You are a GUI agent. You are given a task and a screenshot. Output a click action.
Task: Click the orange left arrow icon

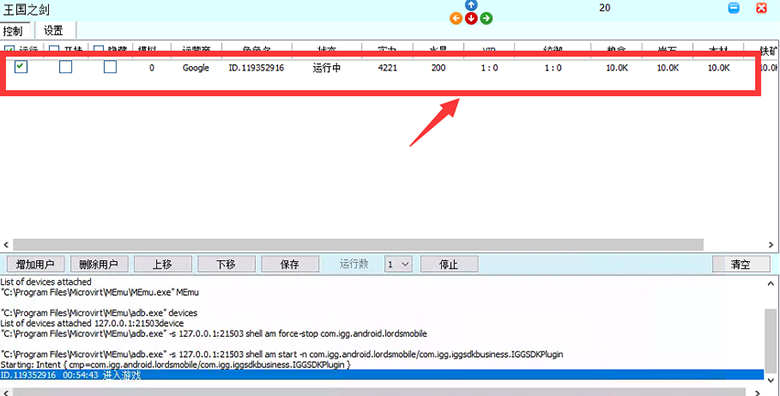click(x=456, y=19)
